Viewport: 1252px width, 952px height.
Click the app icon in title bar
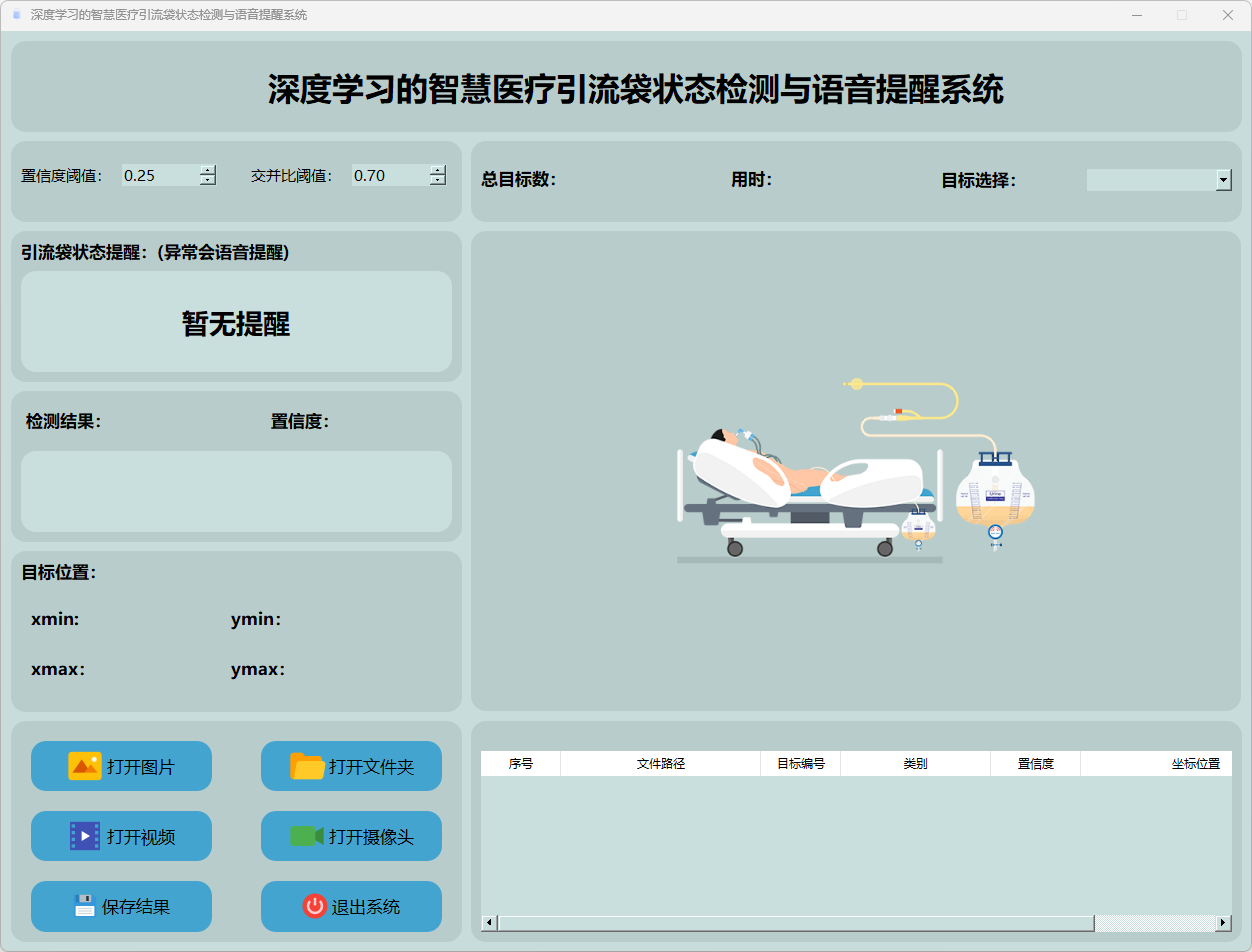coord(16,15)
